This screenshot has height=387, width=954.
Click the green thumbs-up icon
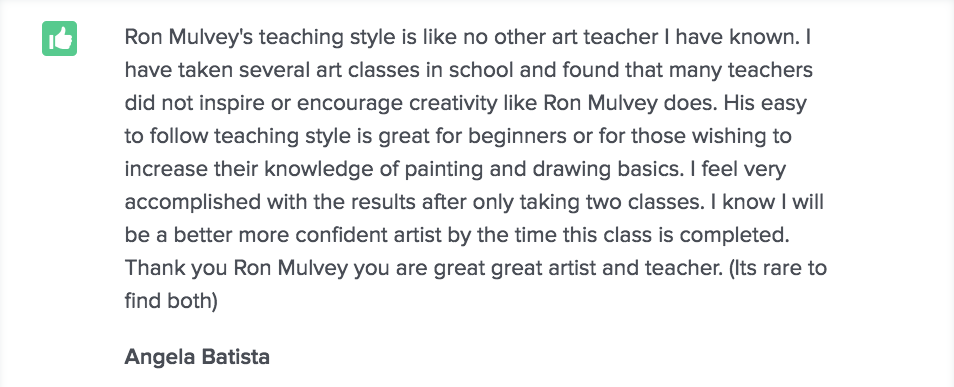(x=60, y=38)
